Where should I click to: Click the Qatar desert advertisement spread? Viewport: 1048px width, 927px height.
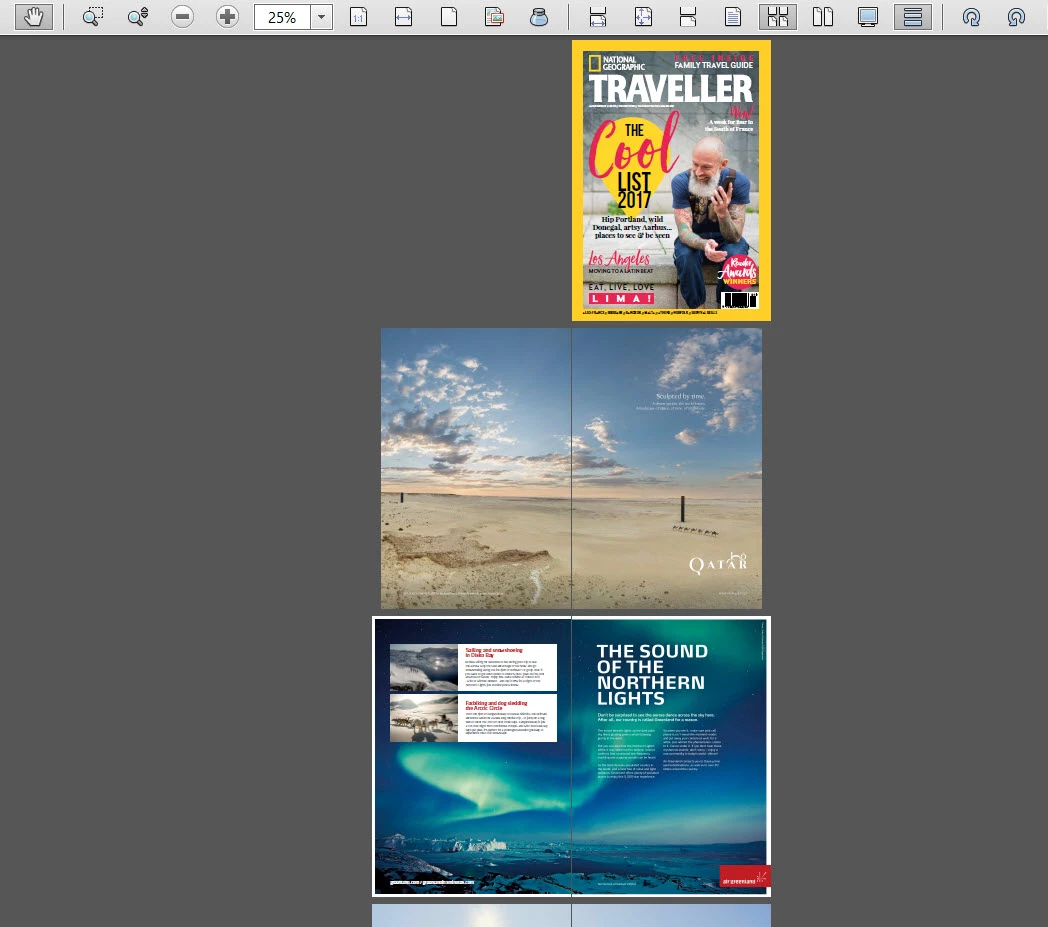571,469
